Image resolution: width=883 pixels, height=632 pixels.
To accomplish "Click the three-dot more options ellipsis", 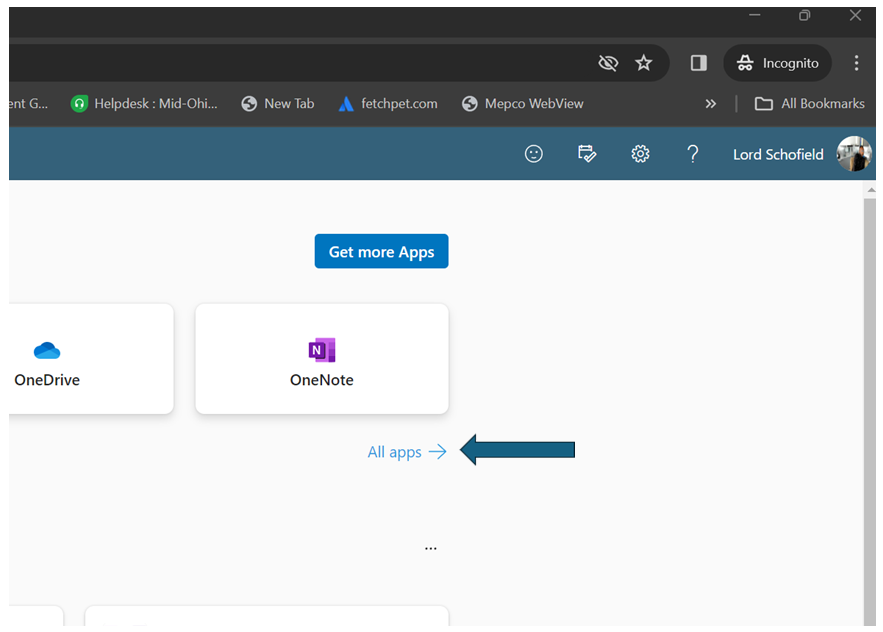I will click(431, 548).
